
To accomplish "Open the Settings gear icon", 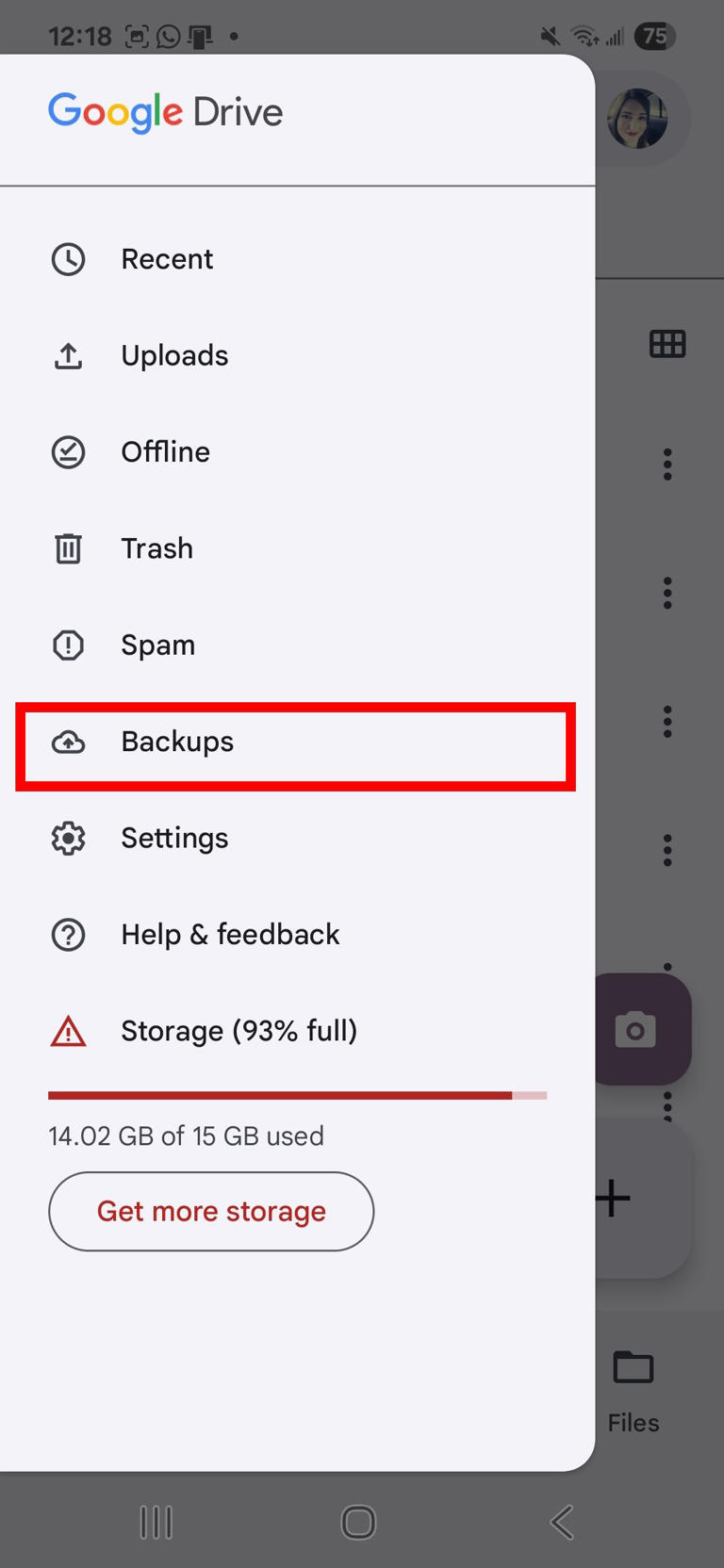I will 67,838.
